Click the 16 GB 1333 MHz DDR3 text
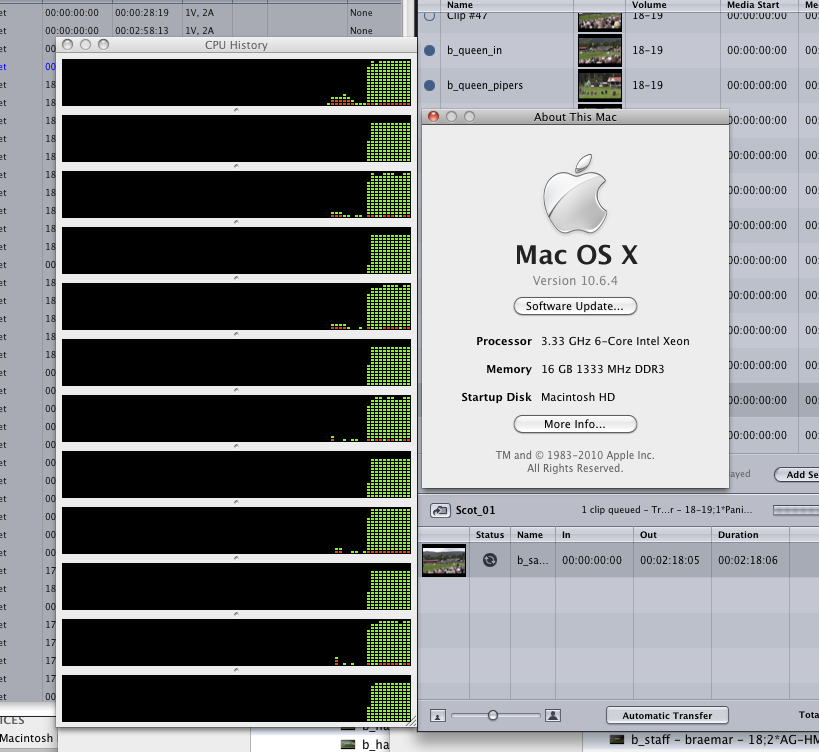The height and width of the screenshot is (752, 819). tap(603, 369)
